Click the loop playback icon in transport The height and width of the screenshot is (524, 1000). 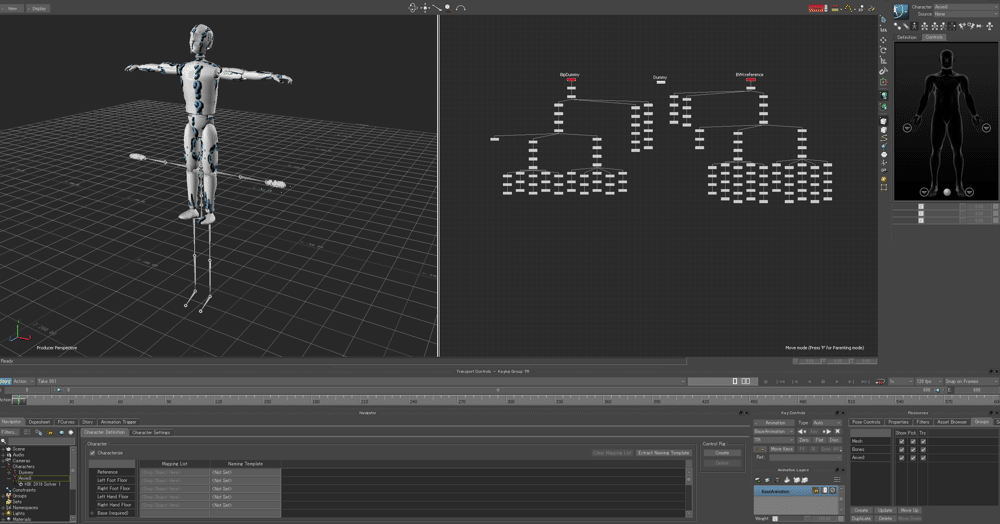(880, 381)
